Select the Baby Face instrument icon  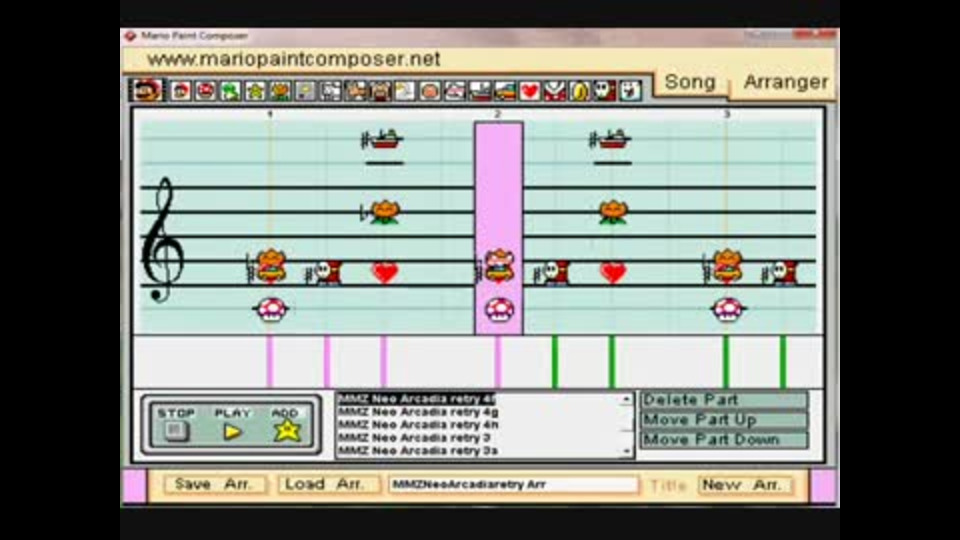tap(430, 91)
